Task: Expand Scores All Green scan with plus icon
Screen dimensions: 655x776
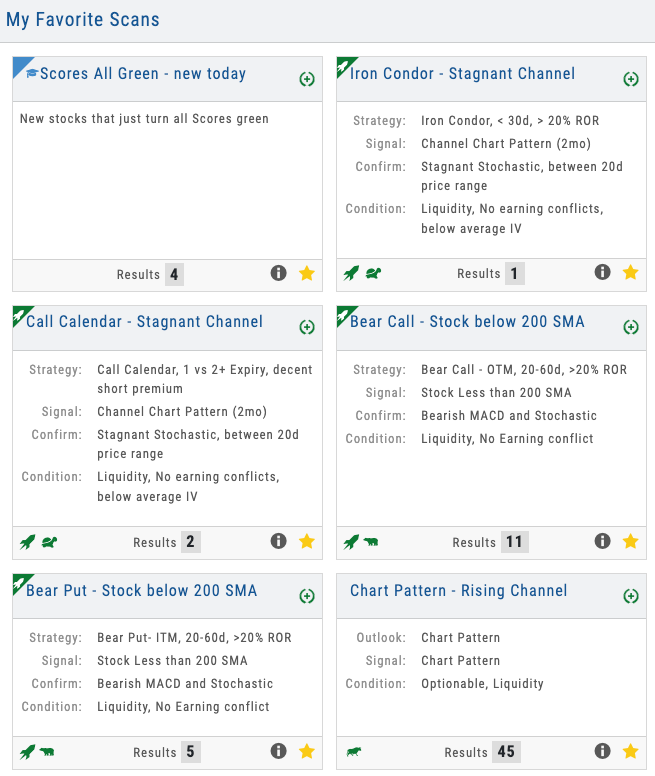Action: [307, 79]
